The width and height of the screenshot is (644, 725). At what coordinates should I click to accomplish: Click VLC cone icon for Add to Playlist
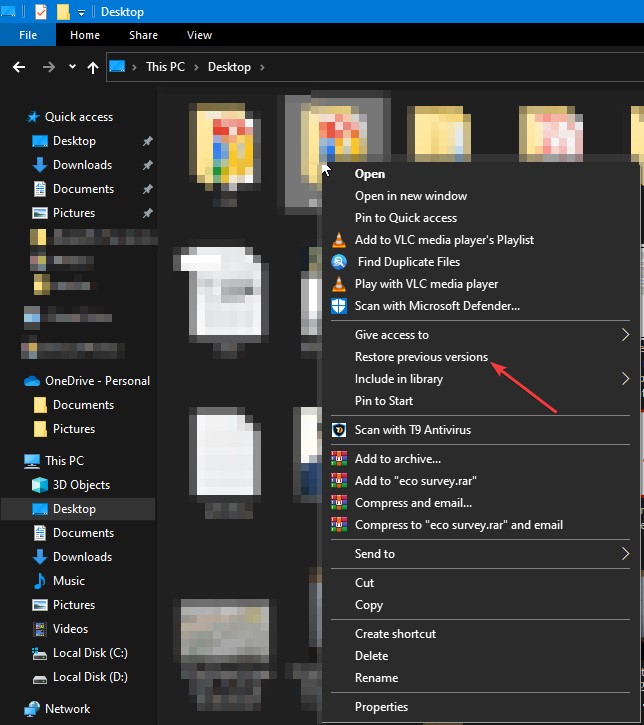pyautogui.click(x=339, y=240)
